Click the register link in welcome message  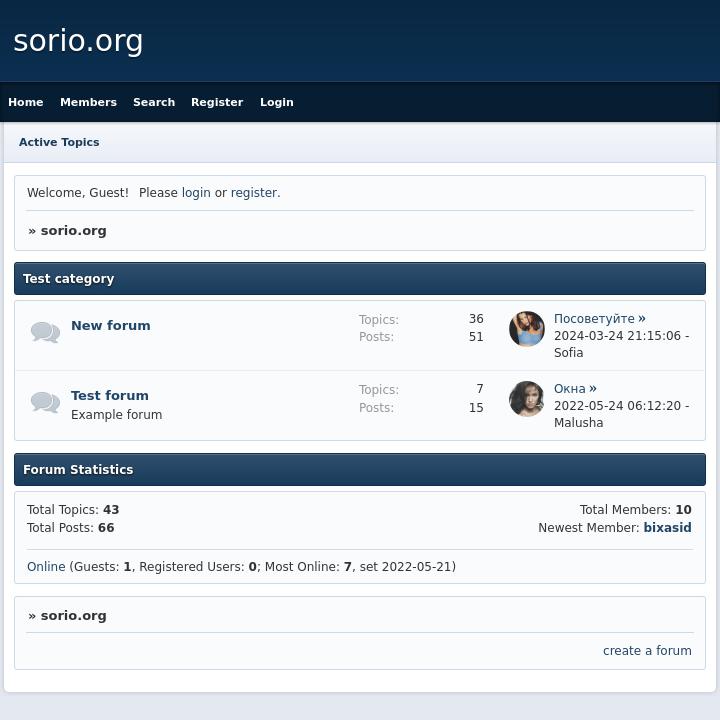click(x=254, y=193)
